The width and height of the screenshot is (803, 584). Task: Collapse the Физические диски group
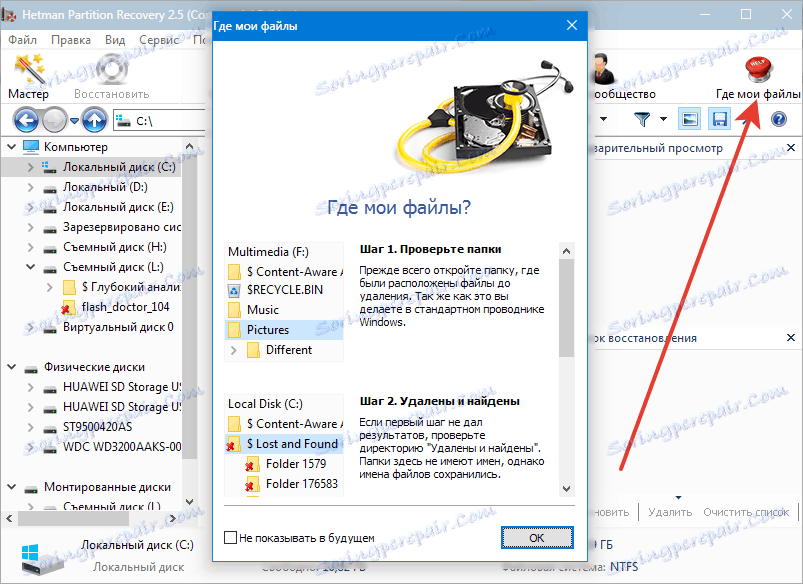tap(11, 367)
